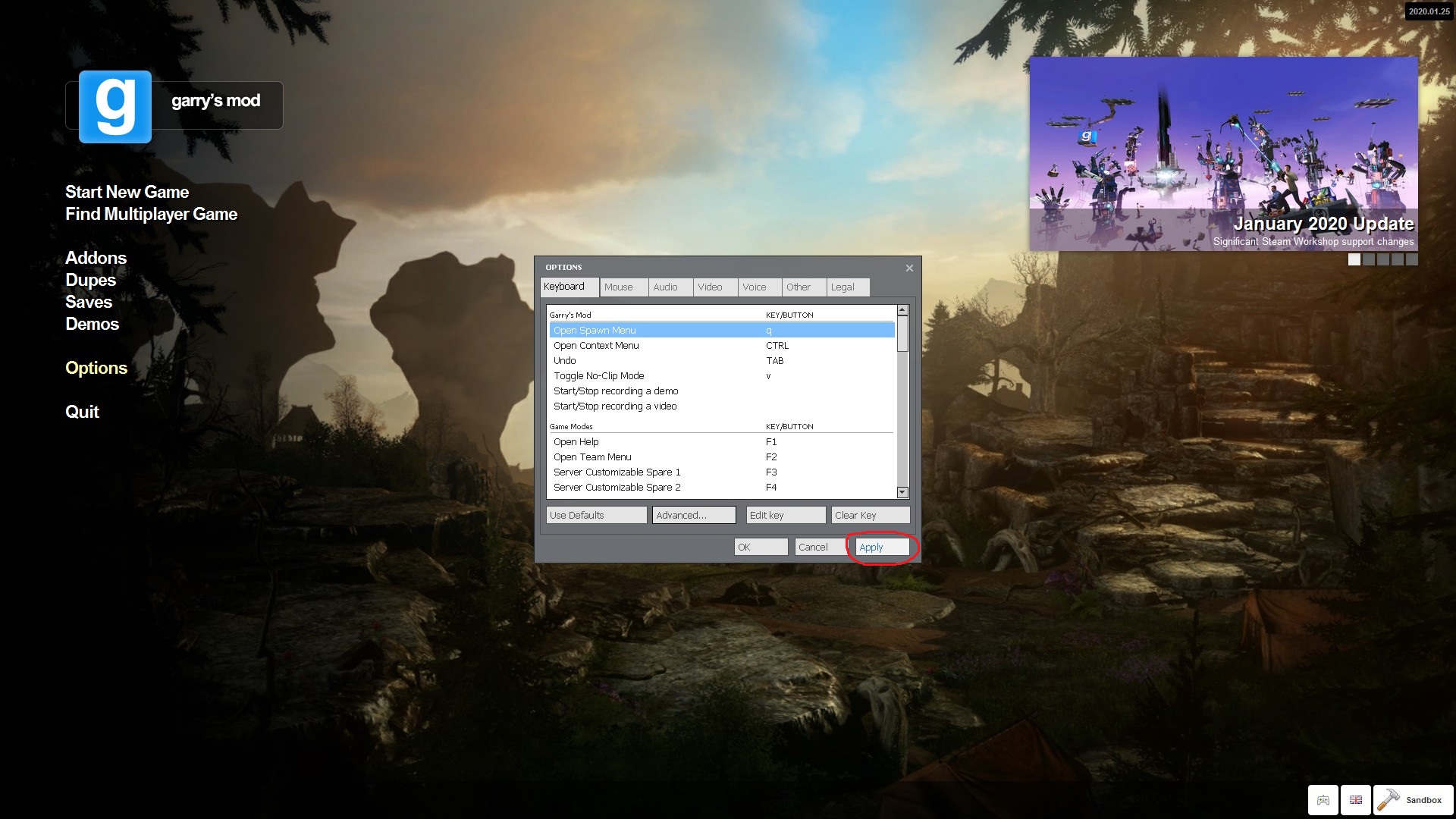The height and width of the screenshot is (819, 1456).
Task: Open the Sandbox gamemode selector
Action: point(1412,800)
